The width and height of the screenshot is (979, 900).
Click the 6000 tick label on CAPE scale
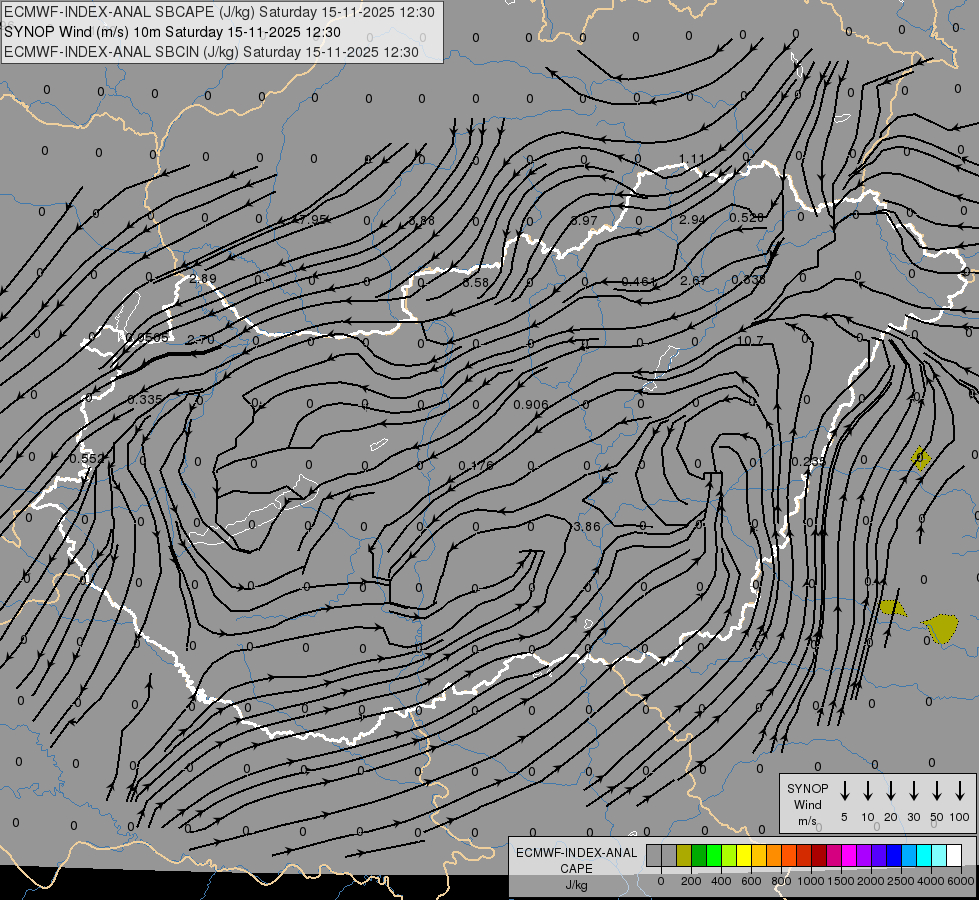pyautogui.click(x=962, y=881)
